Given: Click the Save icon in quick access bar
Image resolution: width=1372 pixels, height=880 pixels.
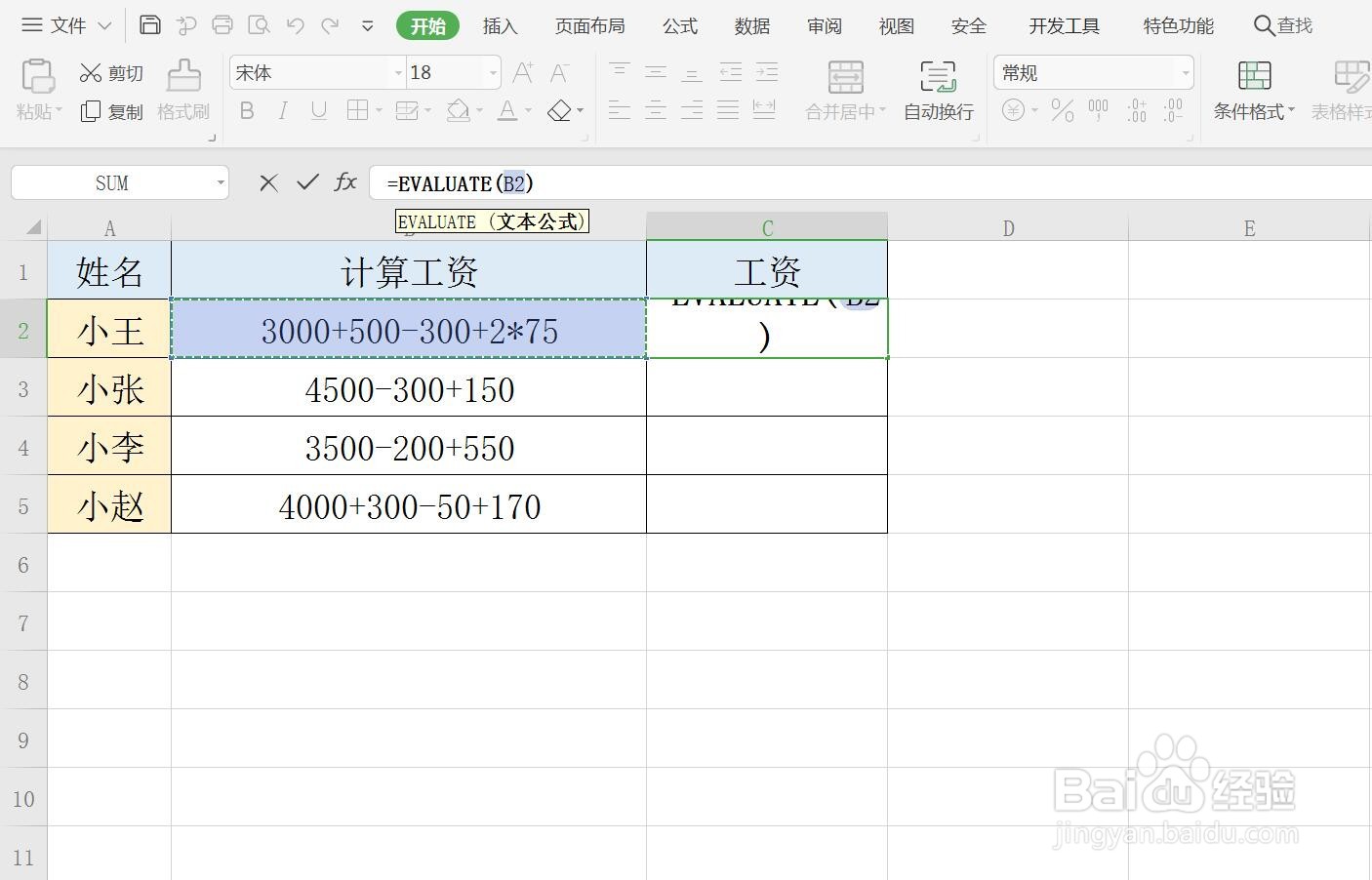Looking at the screenshot, I should pos(149,25).
